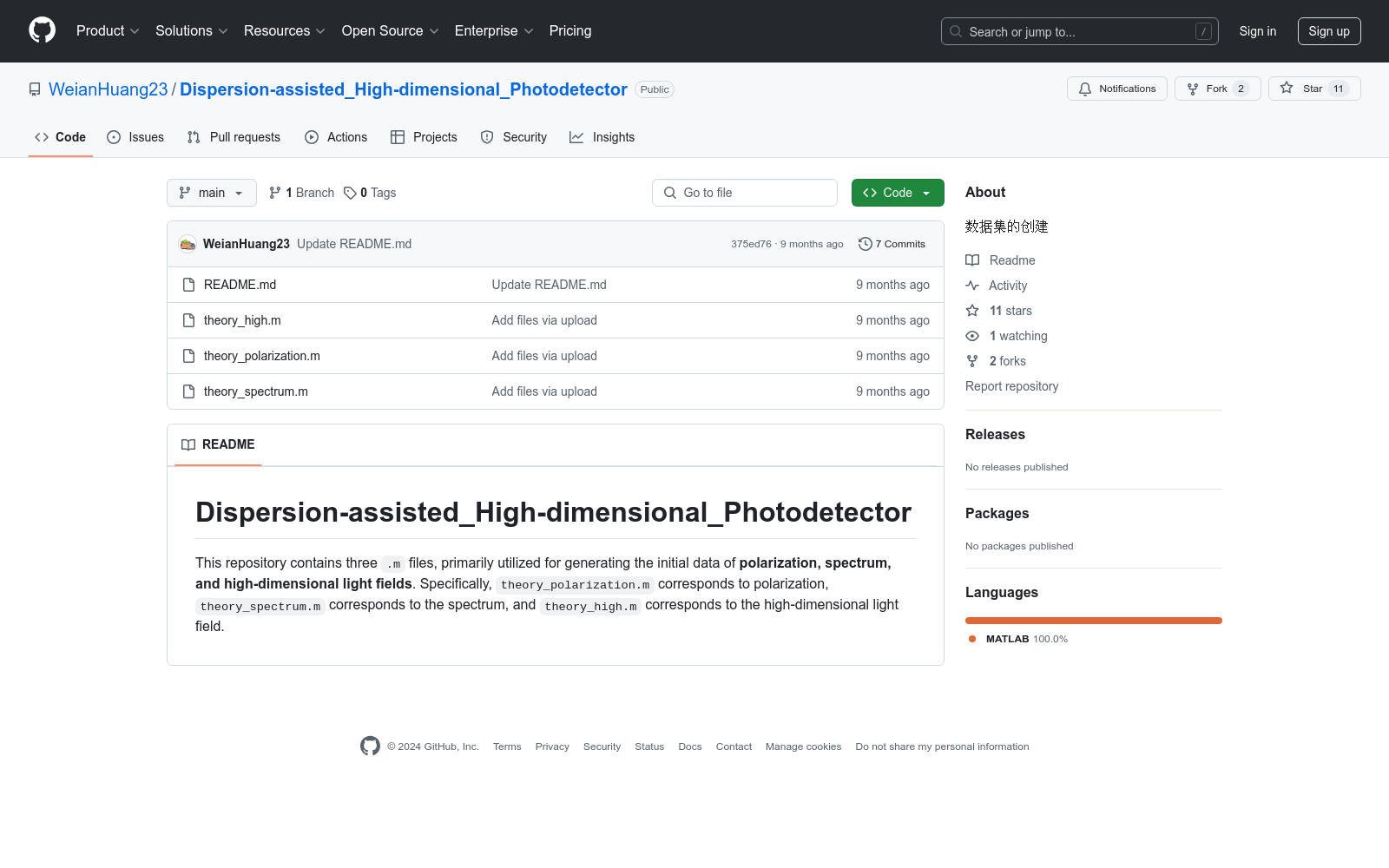Click the orange MATLAB color dot
This screenshot has width=1389, height=868.
click(x=972, y=639)
